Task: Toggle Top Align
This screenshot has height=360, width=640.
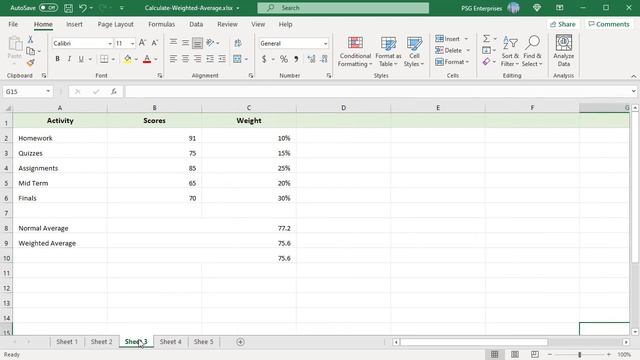Action: tap(173, 42)
